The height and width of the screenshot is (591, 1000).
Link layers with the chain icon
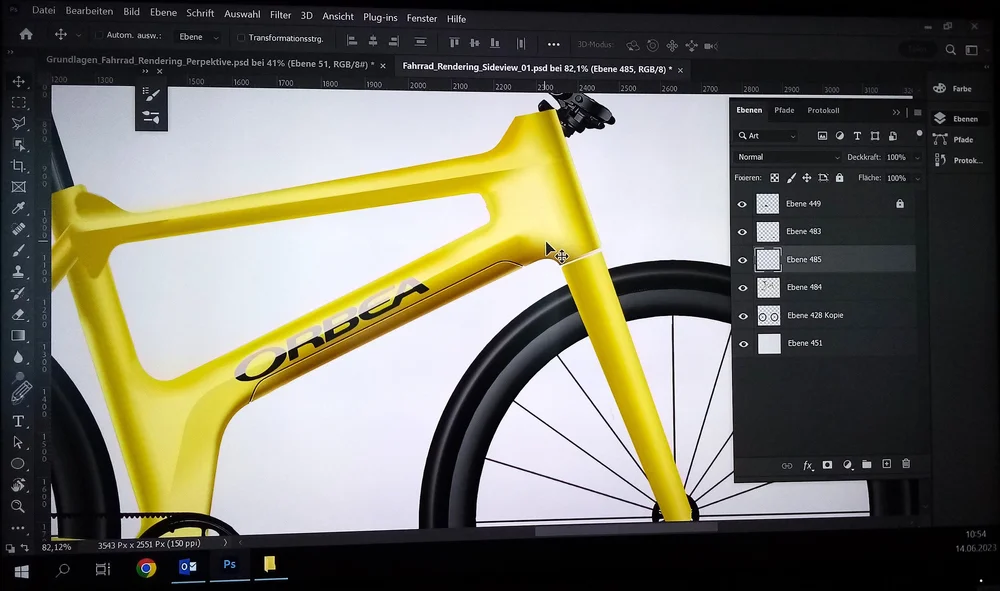(x=787, y=466)
